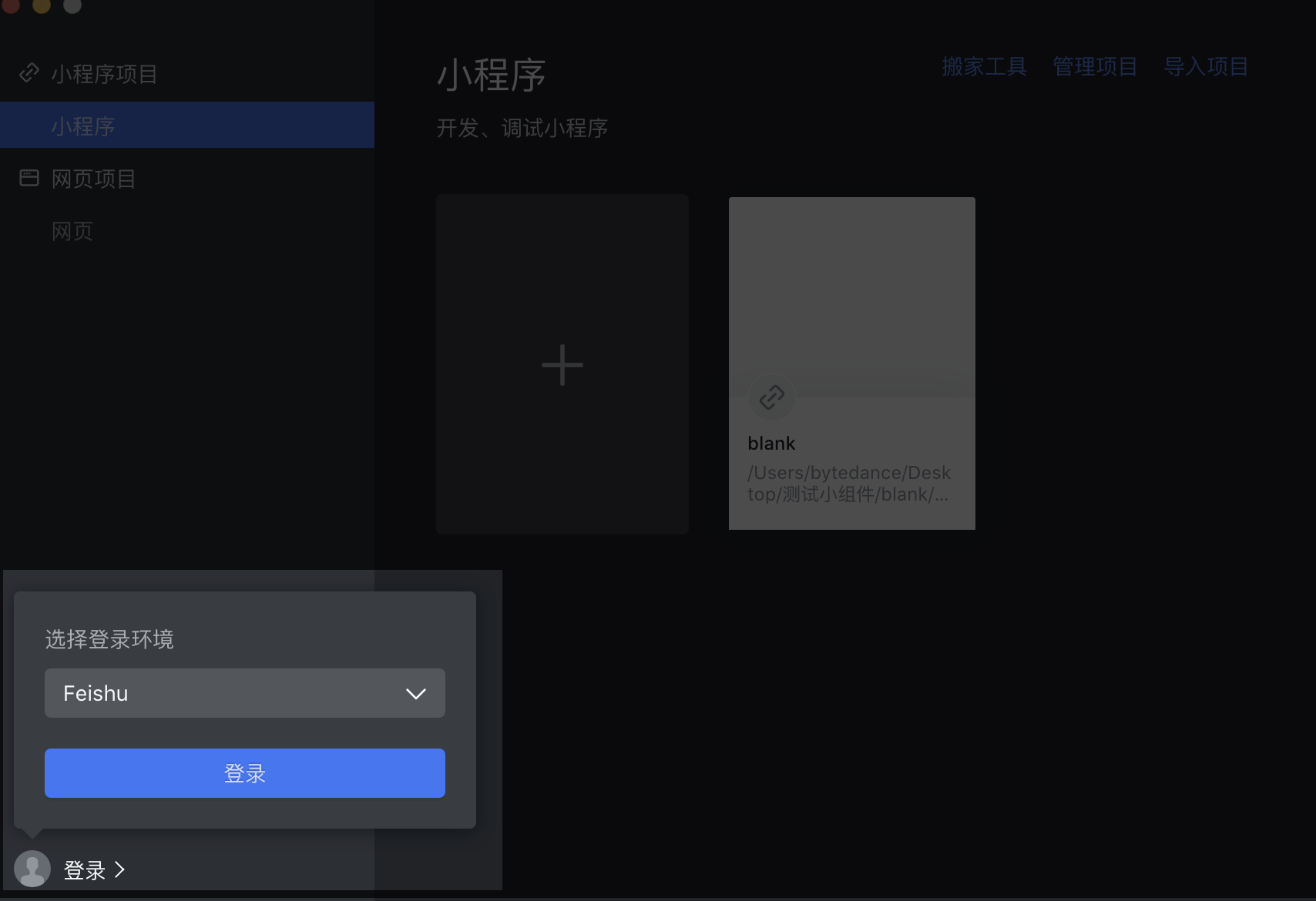Expand the arrow next to bottom 登录 label

(x=120, y=870)
